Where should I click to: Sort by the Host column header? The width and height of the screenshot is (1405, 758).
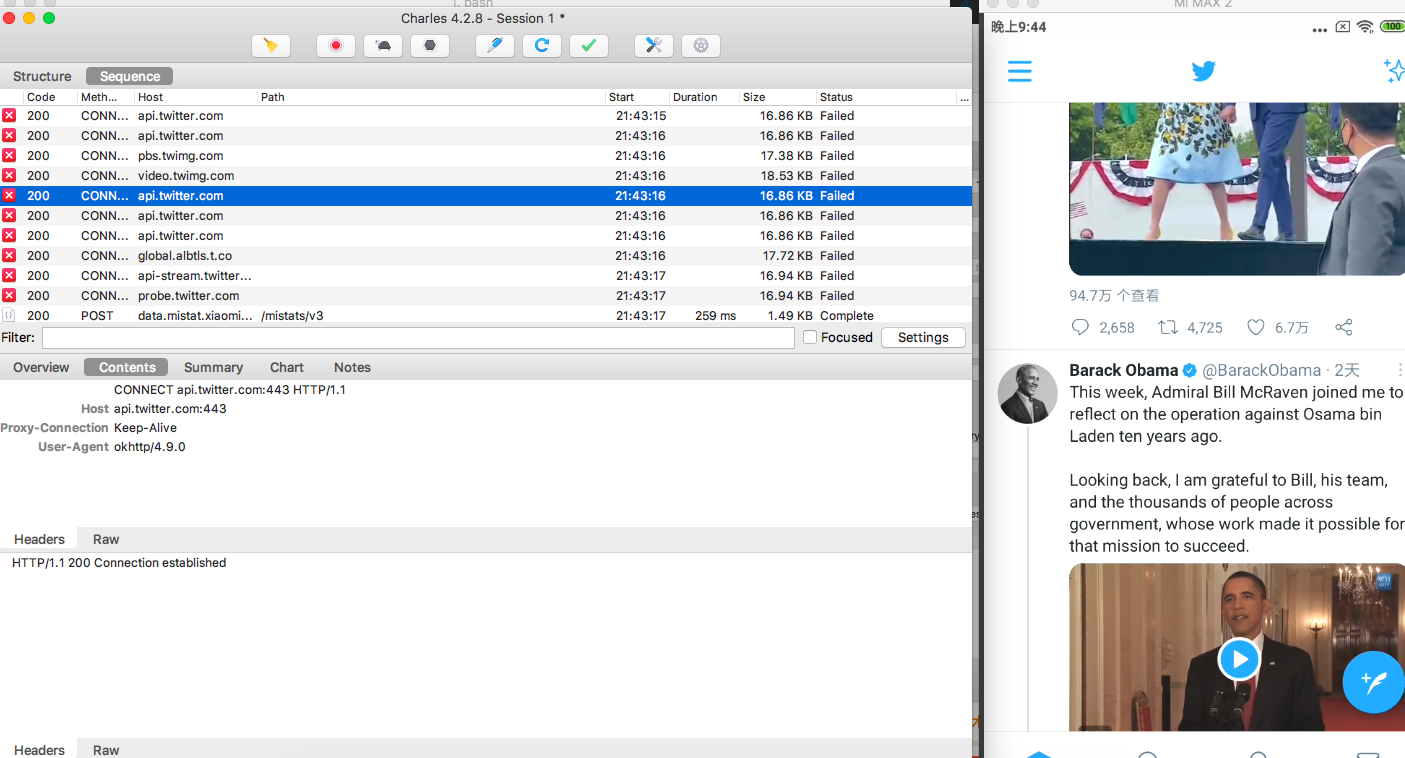click(x=196, y=97)
